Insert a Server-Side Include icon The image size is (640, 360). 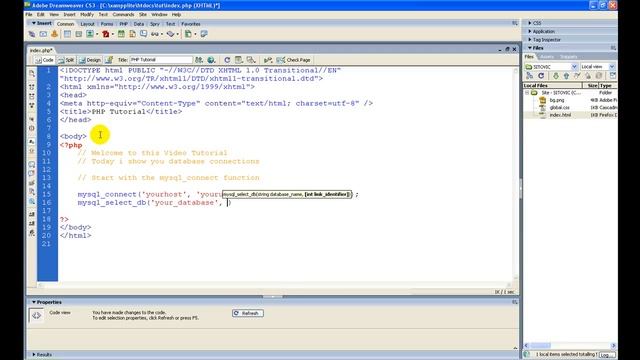pos(133,34)
